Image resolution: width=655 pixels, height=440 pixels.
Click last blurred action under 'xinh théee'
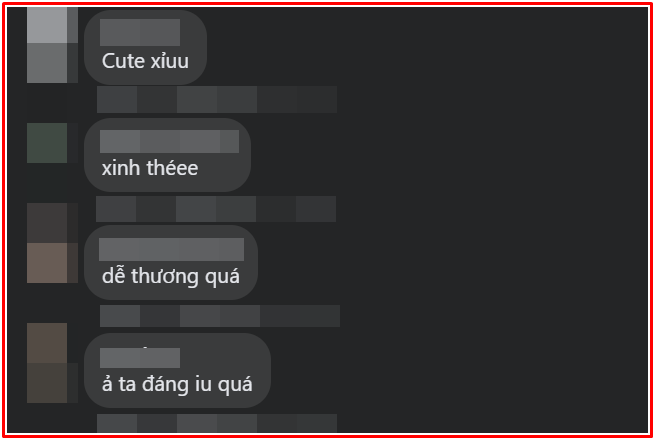point(316,209)
